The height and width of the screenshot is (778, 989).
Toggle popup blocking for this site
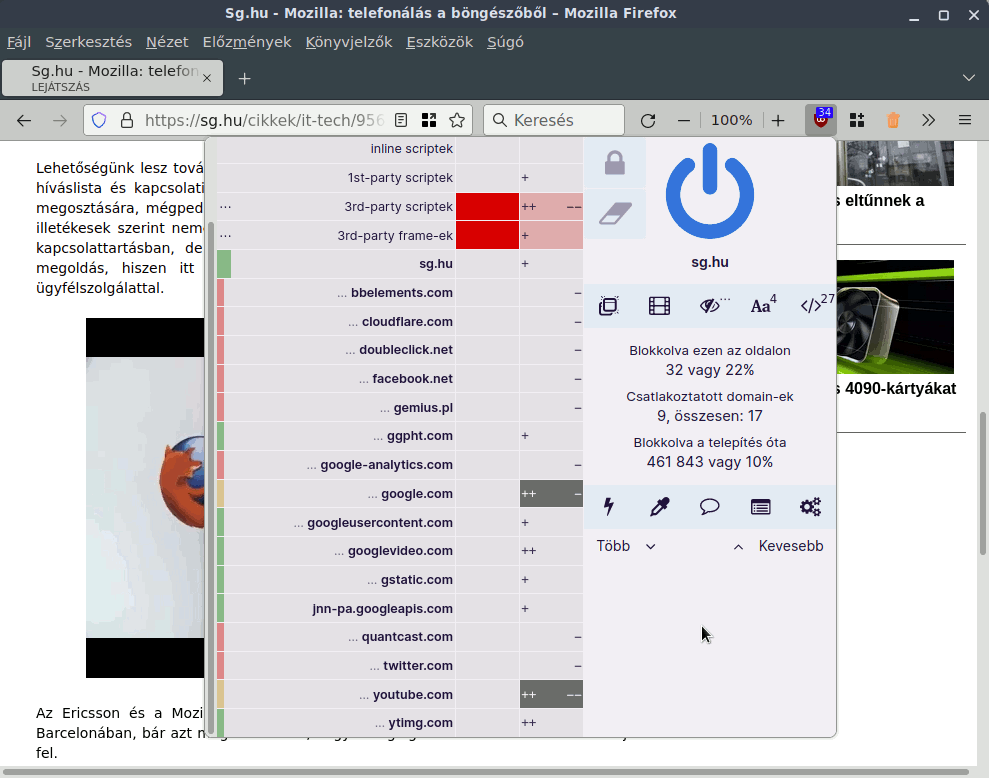pyautogui.click(x=609, y=306)
